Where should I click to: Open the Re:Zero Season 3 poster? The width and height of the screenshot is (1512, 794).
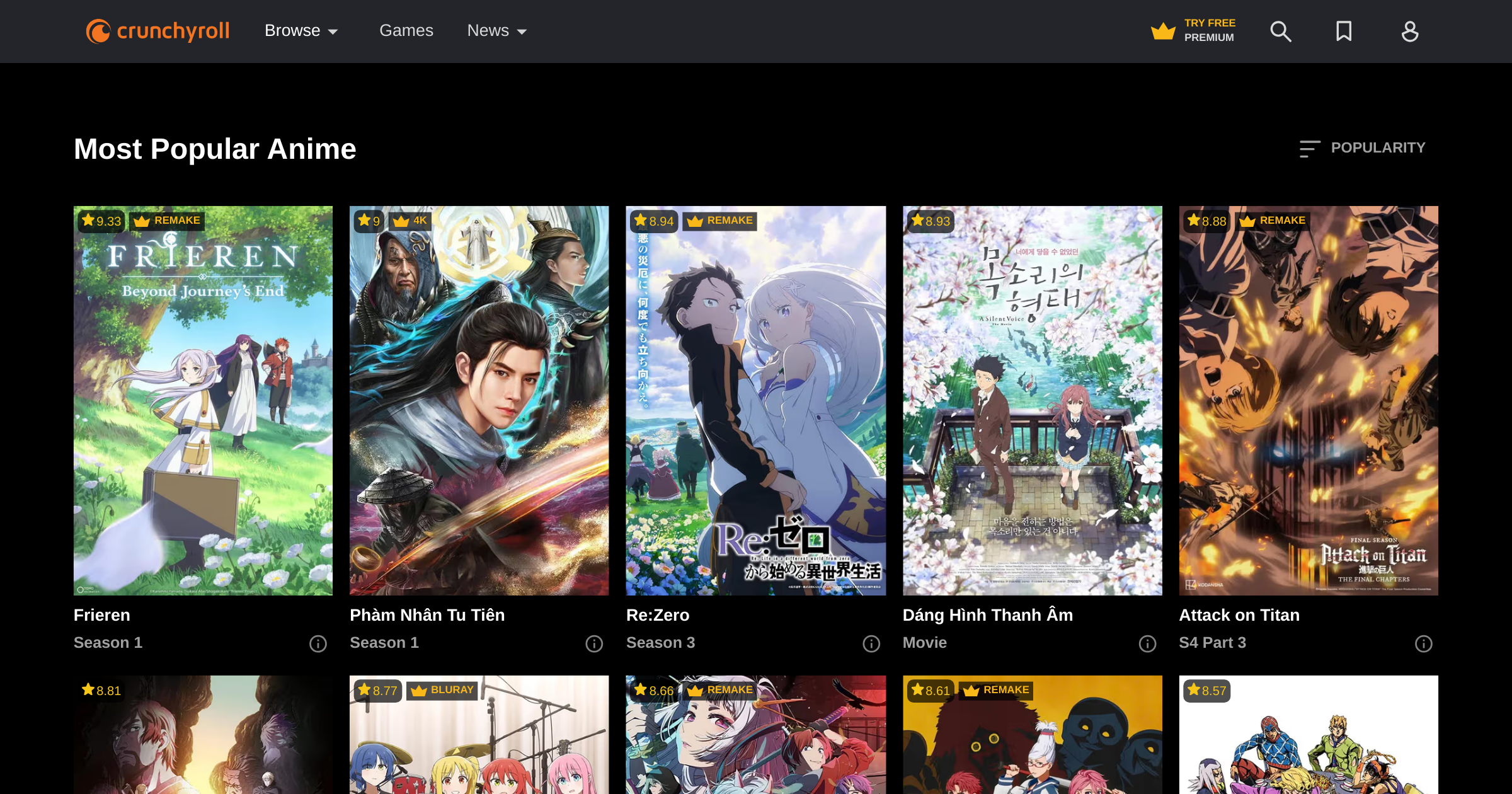click(x=756, y=401)
